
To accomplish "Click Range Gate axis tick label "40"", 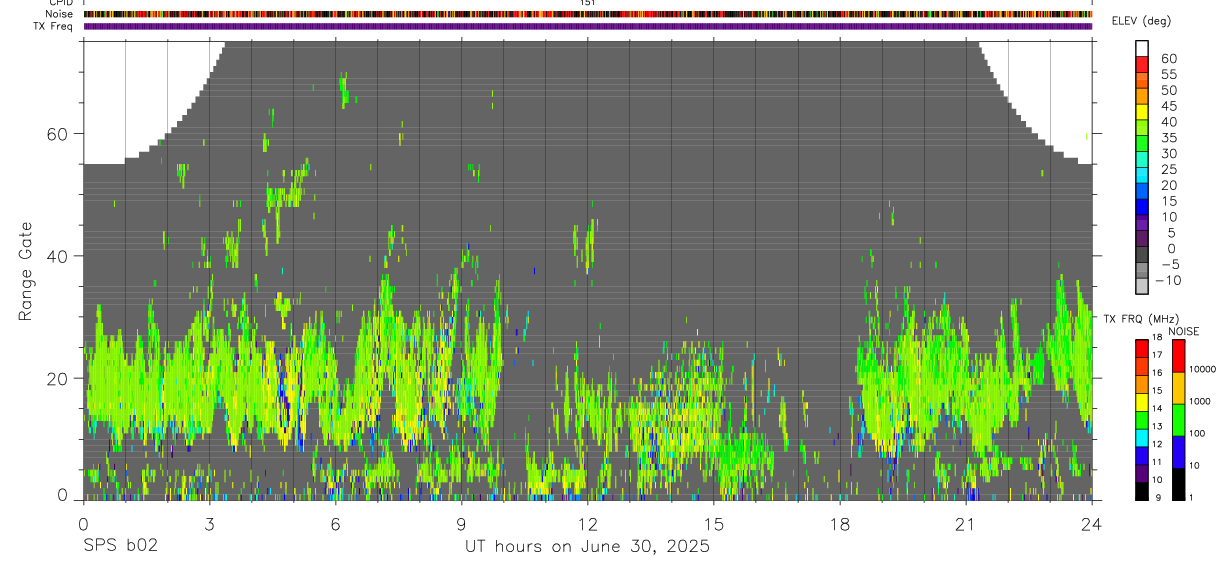I will pyautogui.click(x=59, y=256).
